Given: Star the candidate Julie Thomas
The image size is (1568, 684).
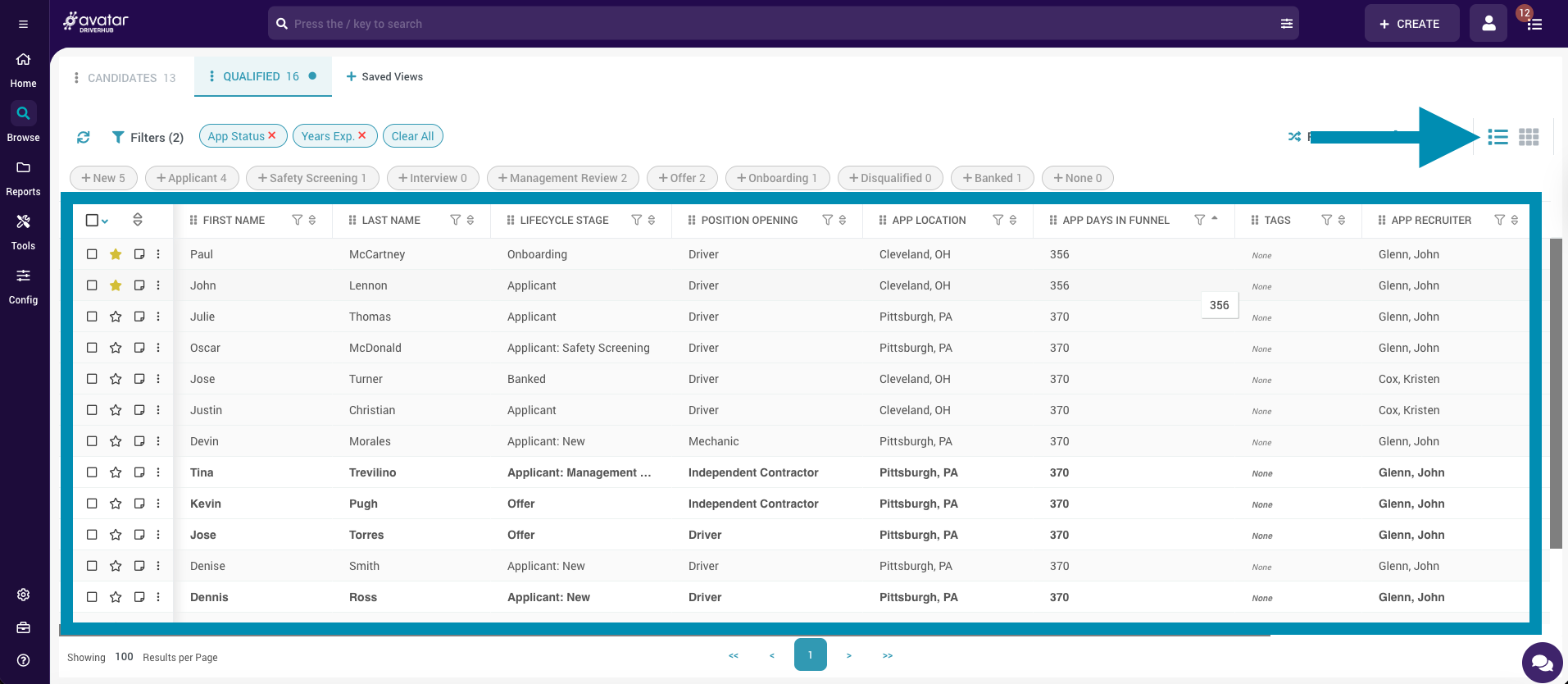Looking at the screenshot, I should pos(116,317).
